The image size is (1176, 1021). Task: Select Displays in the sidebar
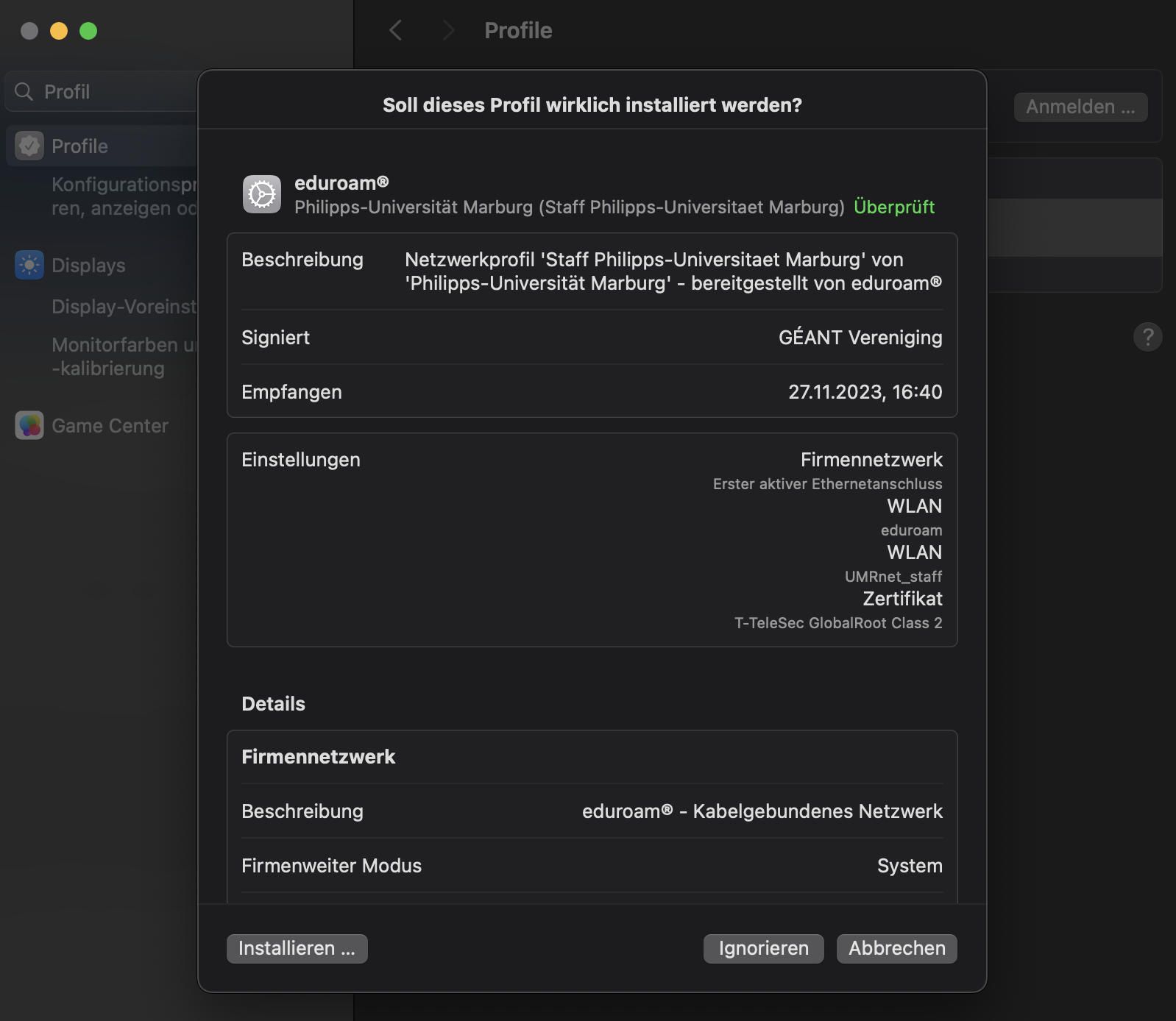(88, 265)
